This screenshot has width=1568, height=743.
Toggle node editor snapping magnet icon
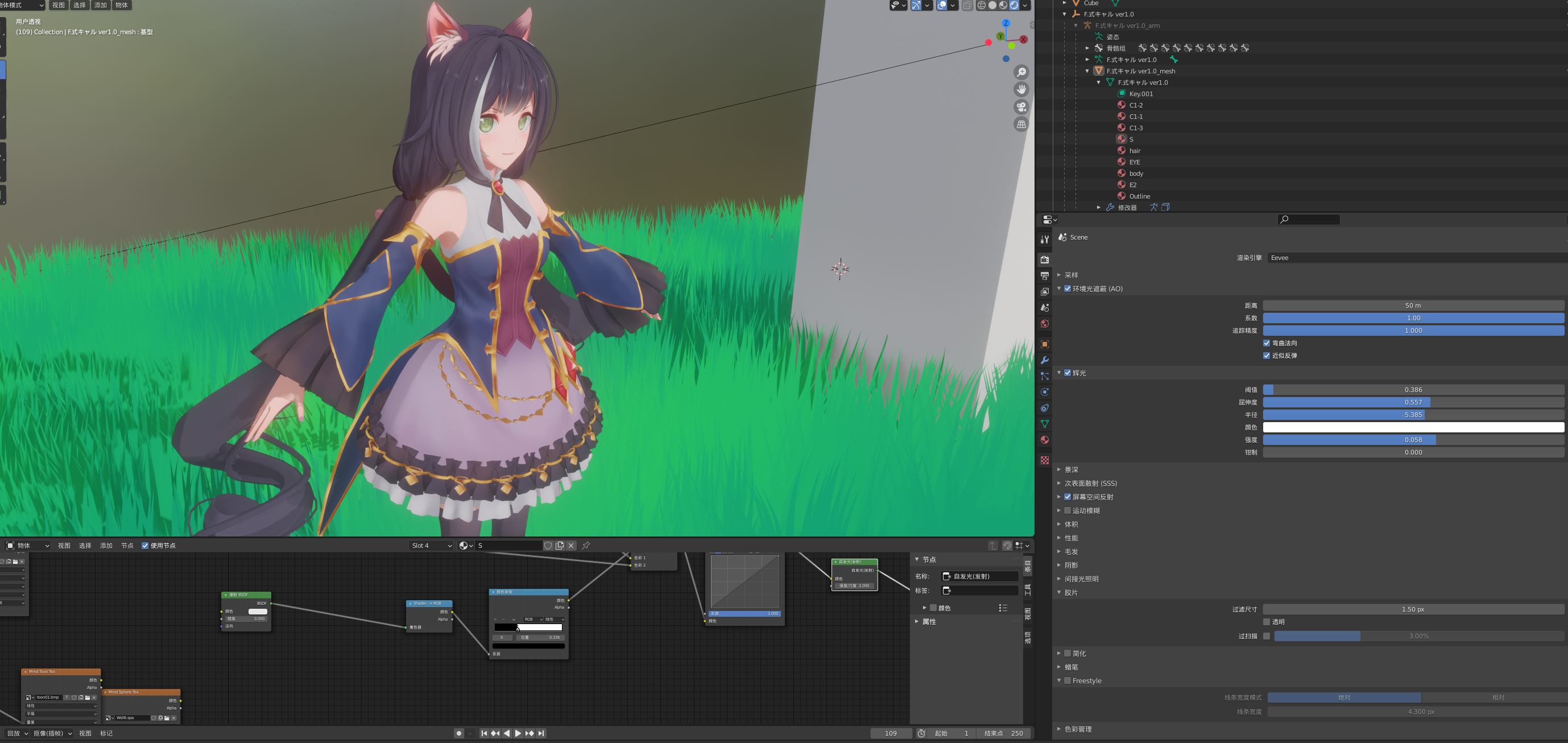(1007, 545)
